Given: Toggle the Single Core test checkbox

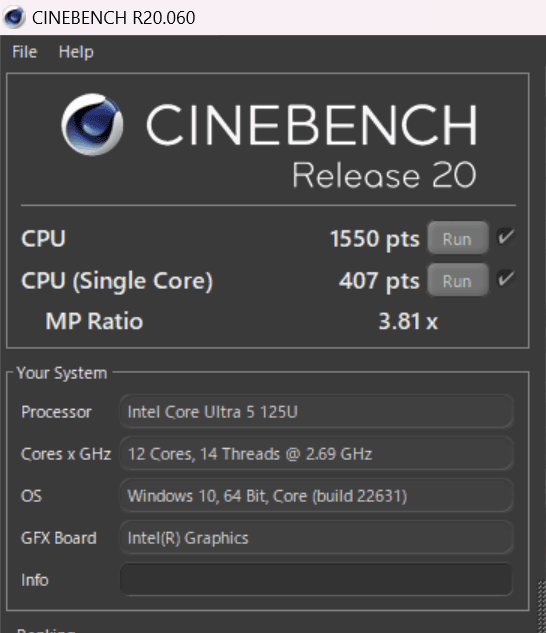Looking at the screenshot, I should pyautogui.click(x=506, y=279).
